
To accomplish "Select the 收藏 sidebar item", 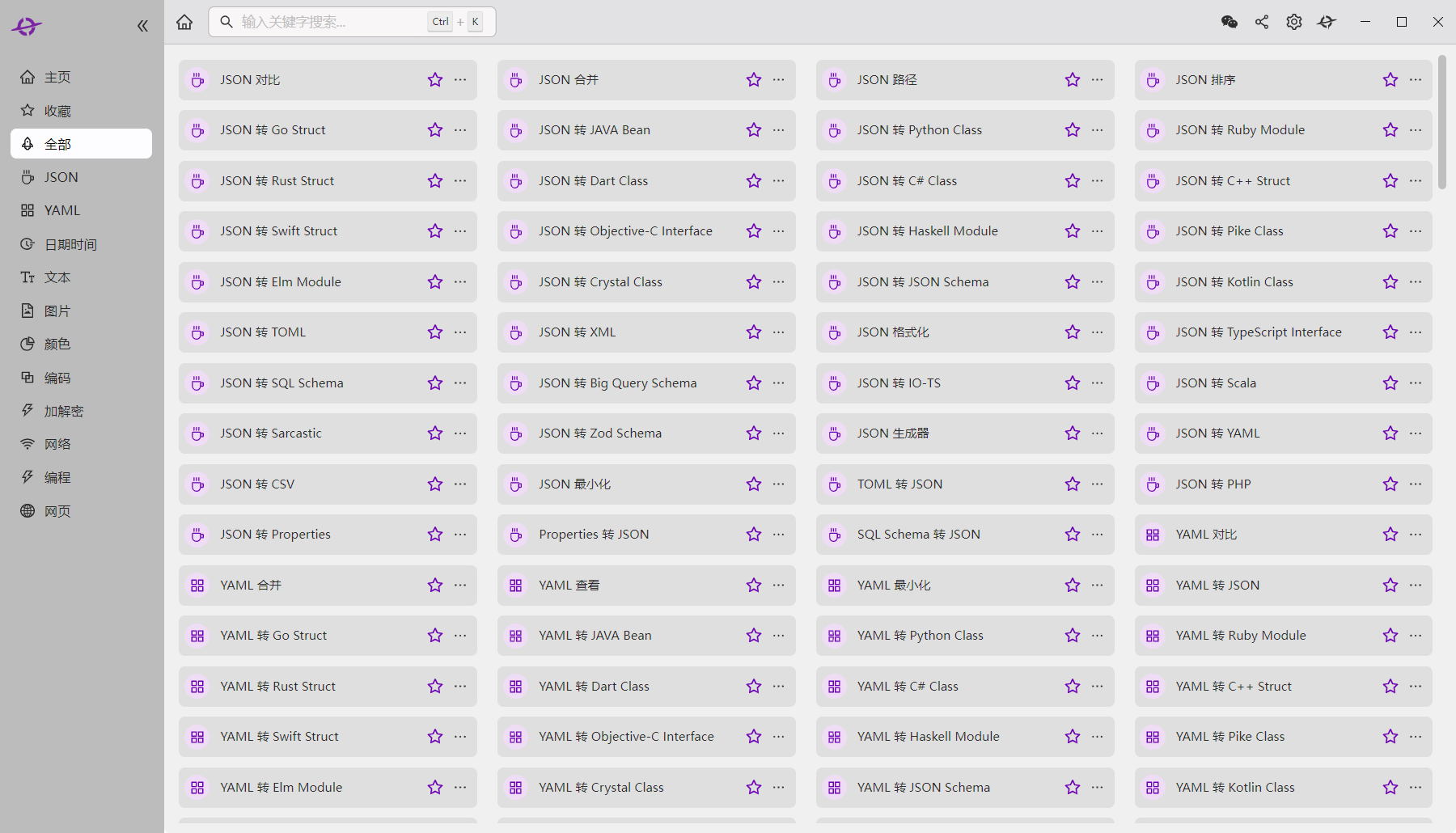I will [x=57, y=111].
